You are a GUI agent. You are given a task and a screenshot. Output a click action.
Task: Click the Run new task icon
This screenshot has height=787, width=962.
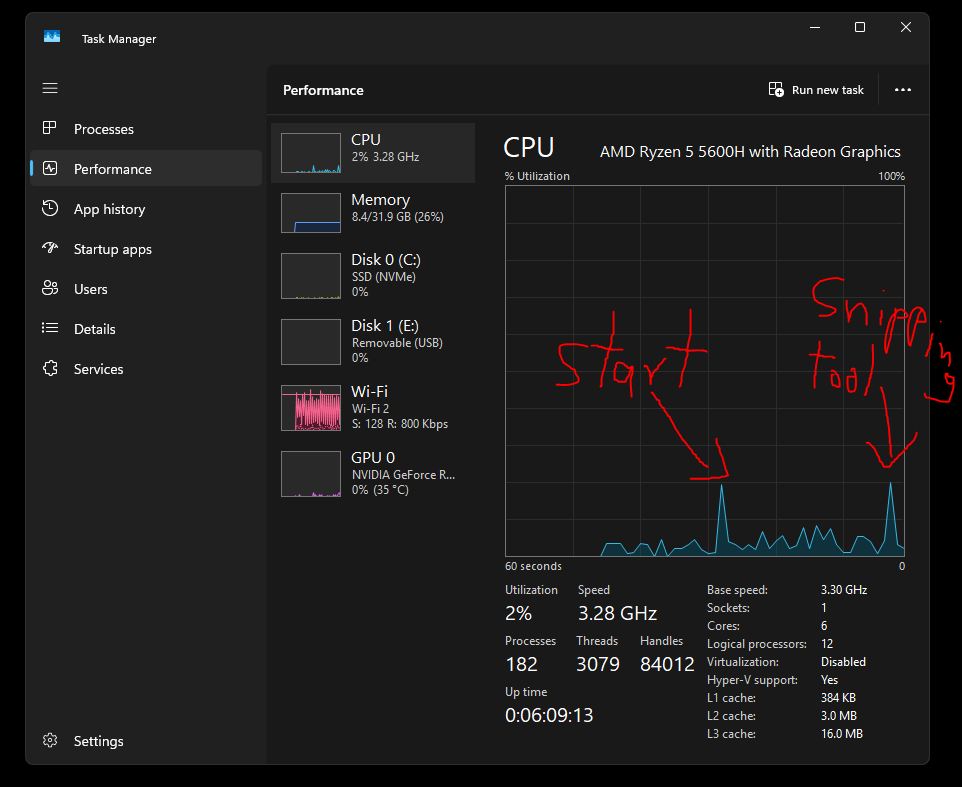[775, 90]
